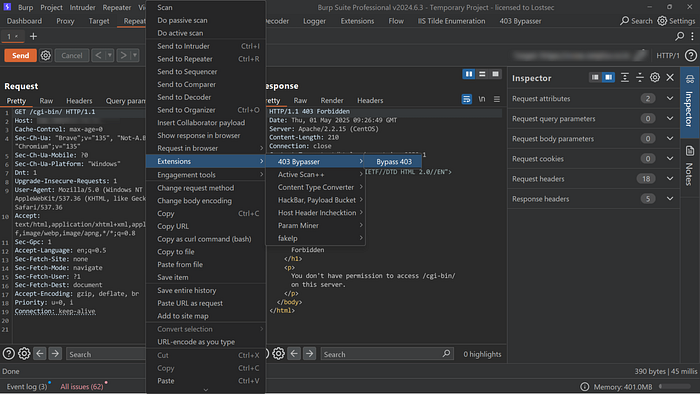The width and height of the screenshot is (700, 394).
Task: Select combined tabbed request/response layout
Action: tap(496, 74)
